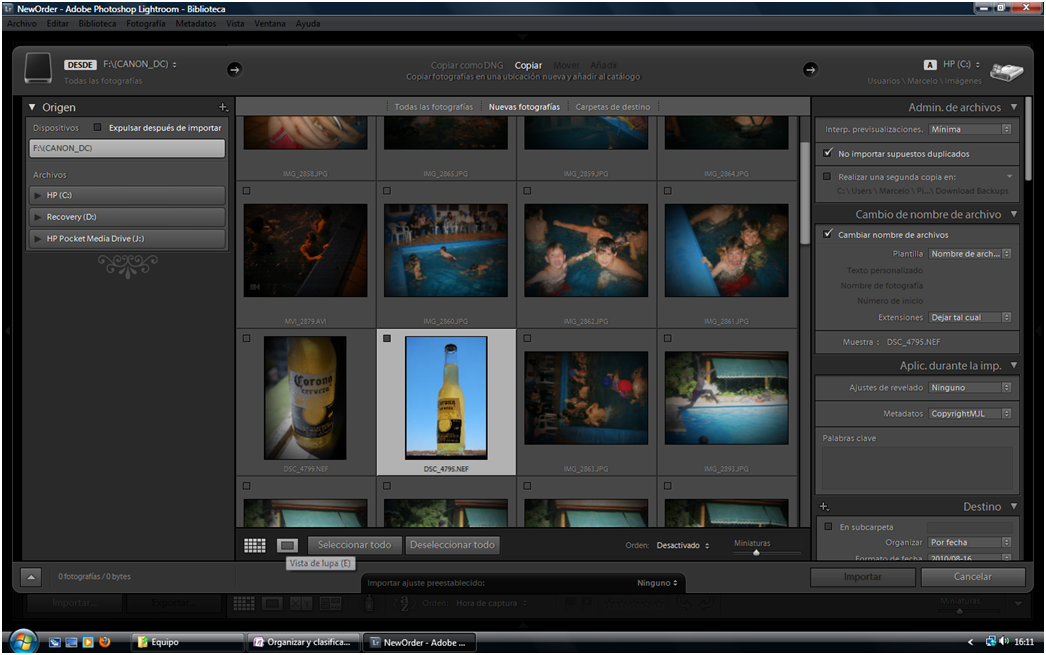Expand HP Pocket Media Drive (J:)

pos(38,238)
